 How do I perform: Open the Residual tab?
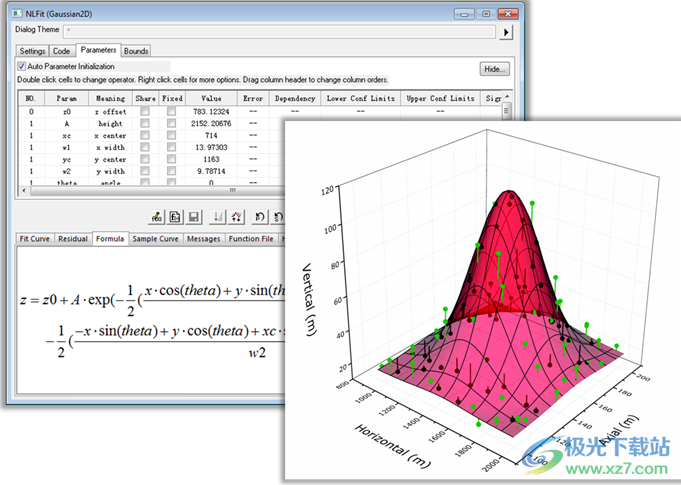[73, 239]
